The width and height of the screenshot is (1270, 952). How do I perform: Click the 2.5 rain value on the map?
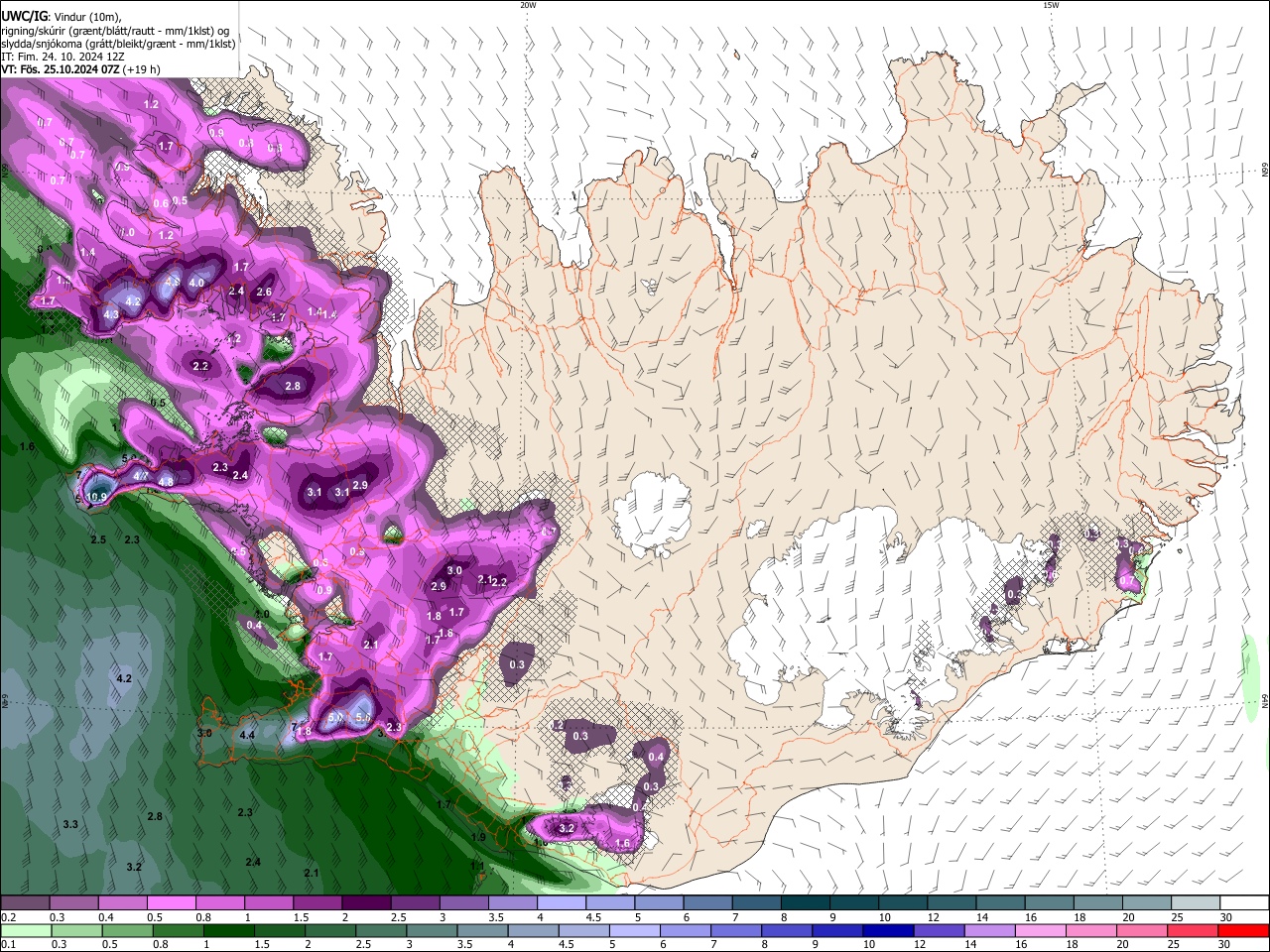click(98, 539)
